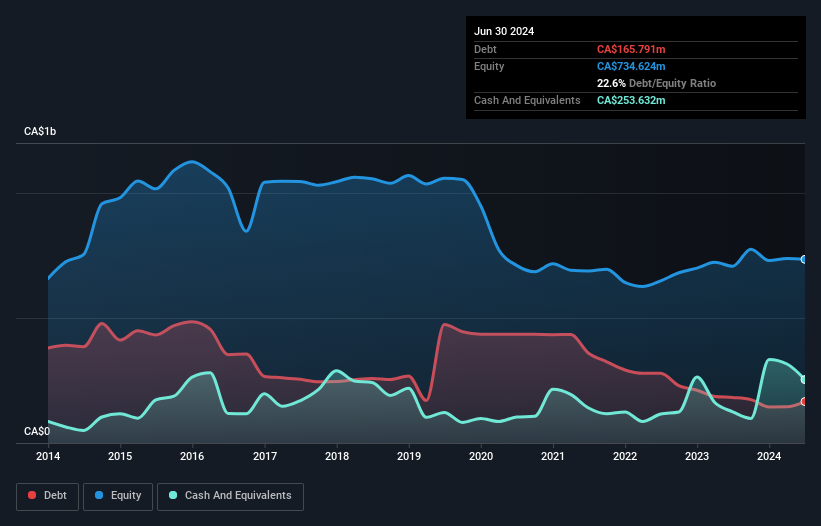Click the CA$1b y-axis label
Screen dimensions: 821x526
coord(40,131)
